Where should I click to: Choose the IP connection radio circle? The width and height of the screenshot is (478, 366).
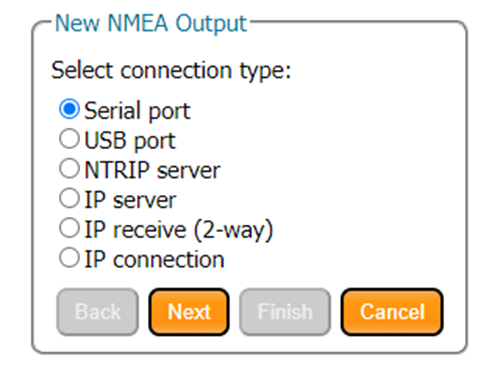click(x=69, y=257)
